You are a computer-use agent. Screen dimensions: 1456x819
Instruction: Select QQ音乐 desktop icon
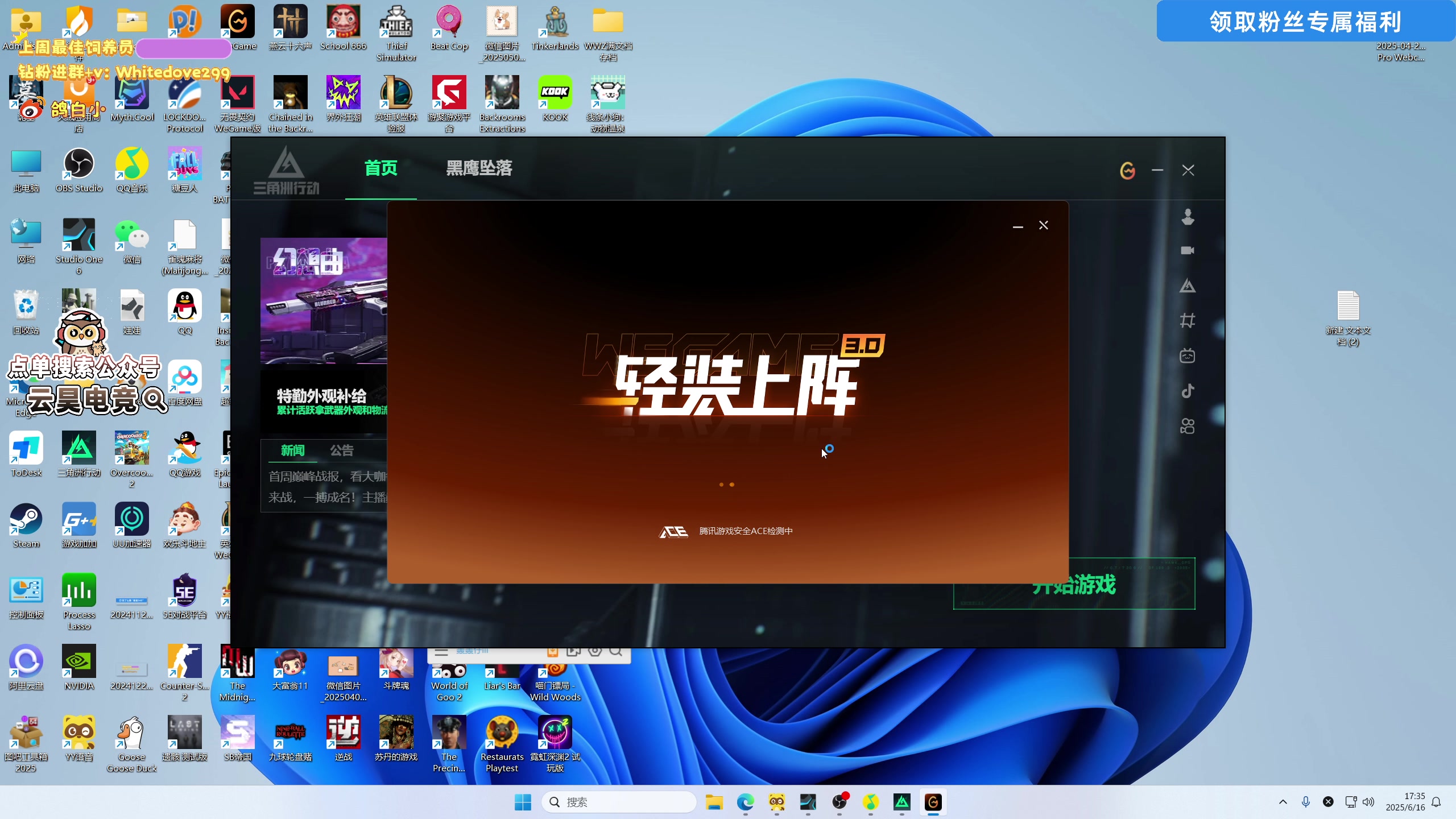(x=132, y=170)
